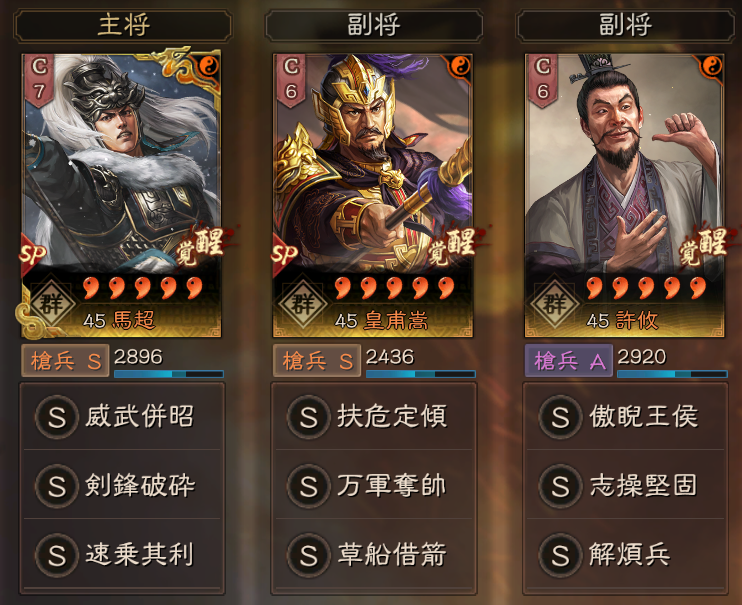Open the 馬超 general card portrait

tap(122, 195)
